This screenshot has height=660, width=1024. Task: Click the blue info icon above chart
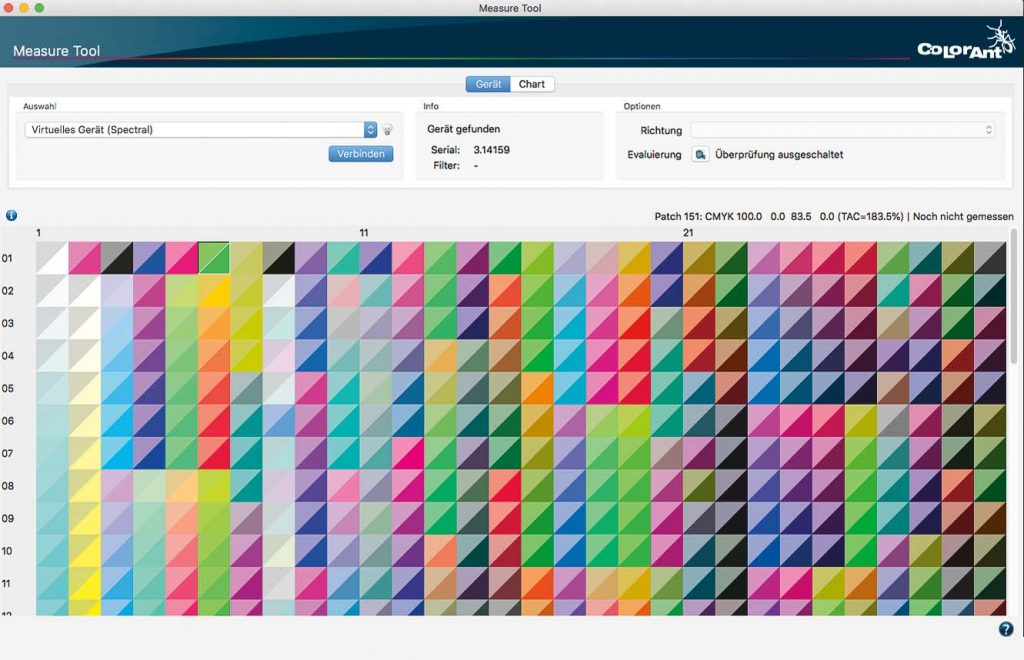[12, 215]
